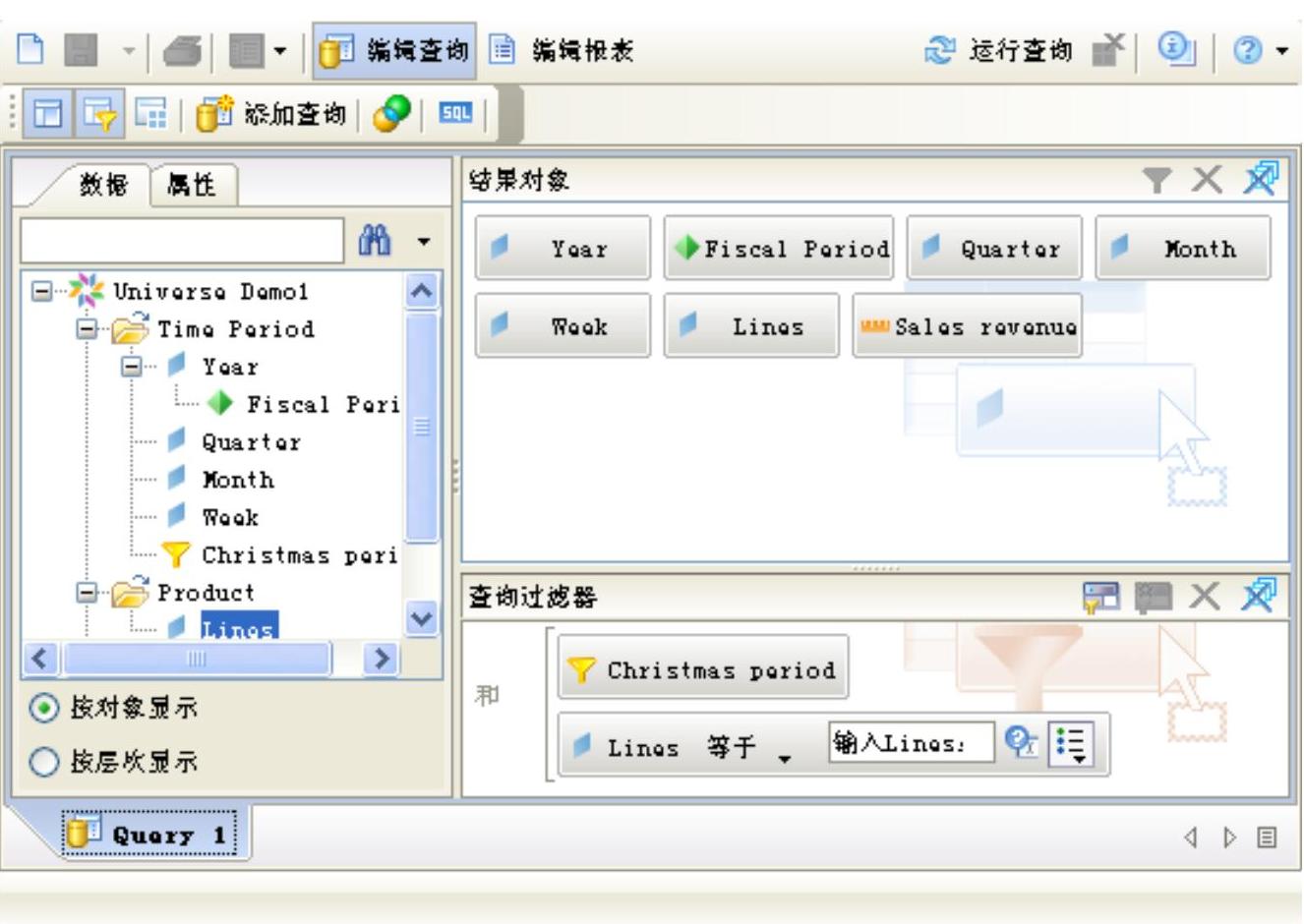The height and width of the screenshot is (924, 1304).
Task: Click 添加查询 to add a query
Action: click(270, 114)
